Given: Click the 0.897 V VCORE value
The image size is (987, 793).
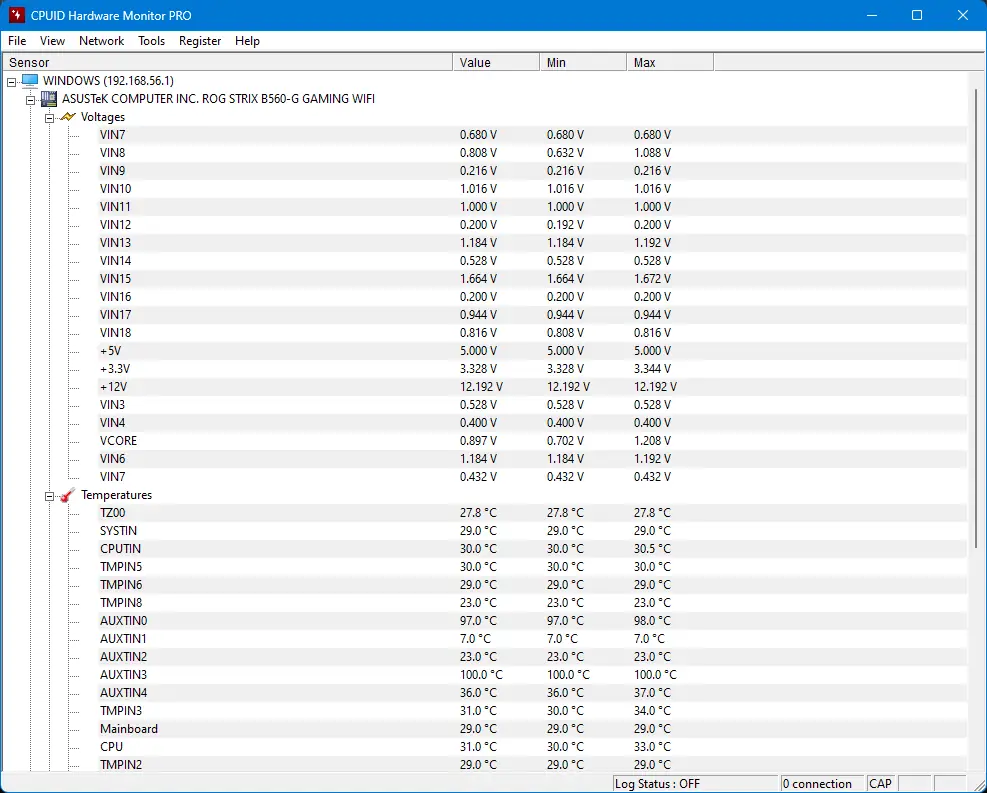Looking at the screenshot, I should tap(478, 441).
